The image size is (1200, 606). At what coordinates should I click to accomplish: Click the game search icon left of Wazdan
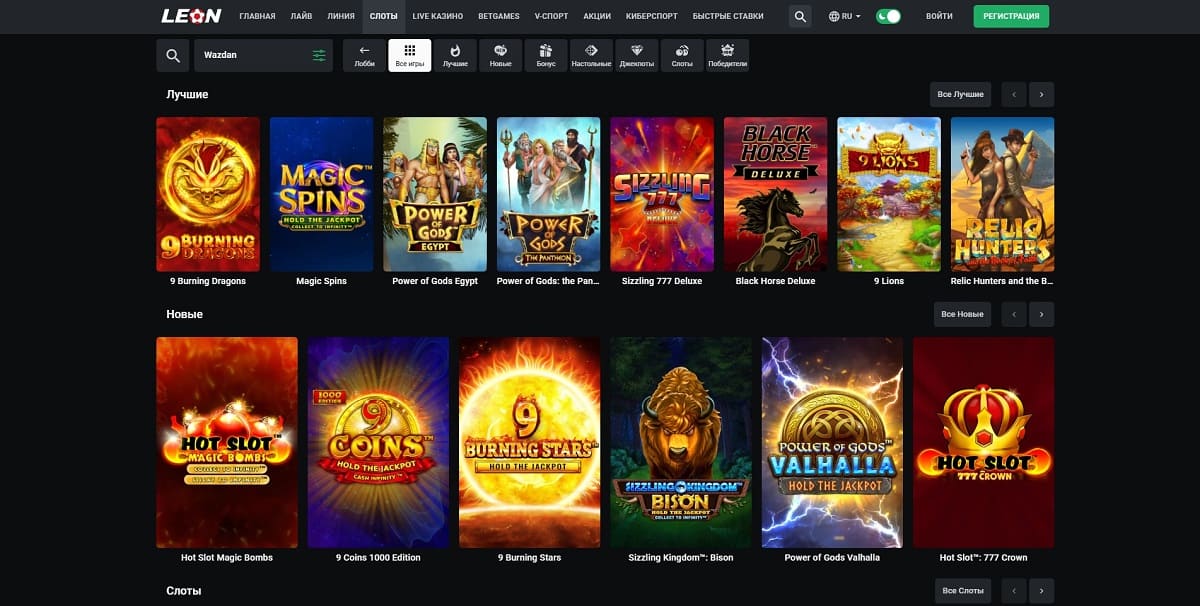(173, 56)
